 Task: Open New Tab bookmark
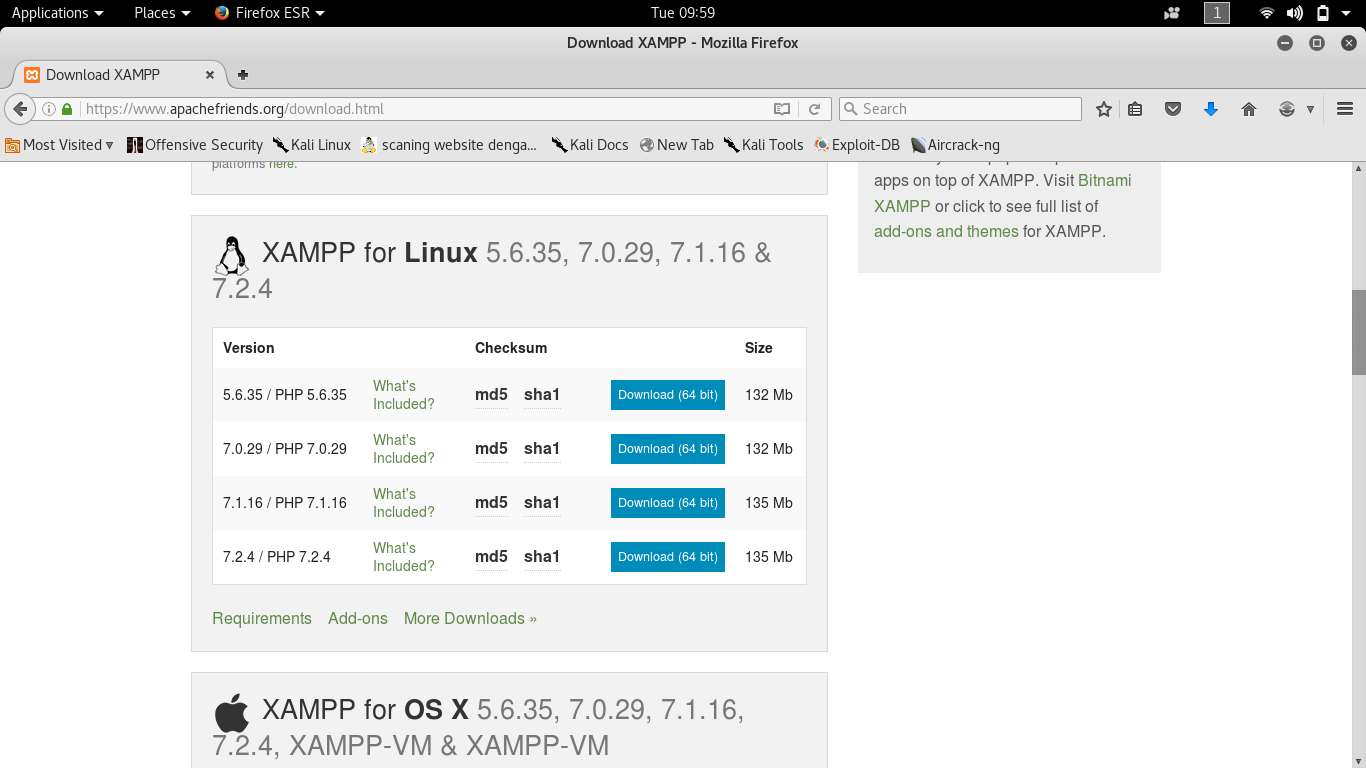pyautogui.click(x=677, y=145)
